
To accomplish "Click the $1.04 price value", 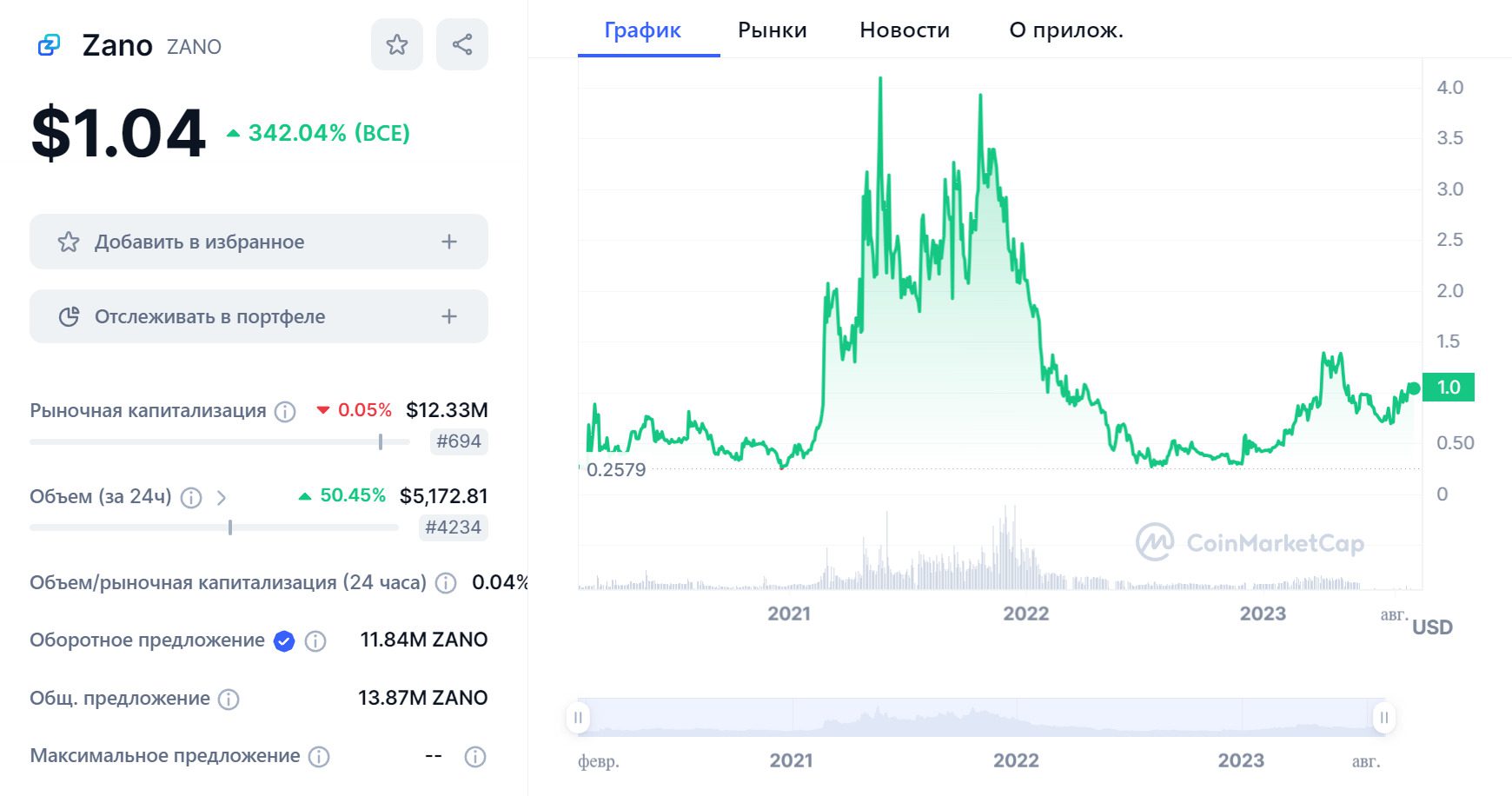I will (x=118, y=134).
